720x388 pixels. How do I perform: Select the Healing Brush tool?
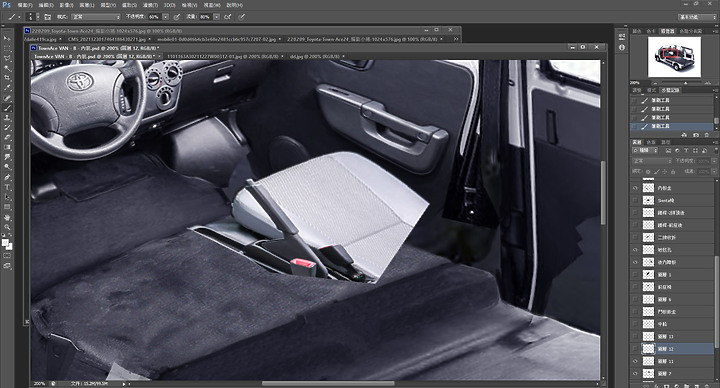pos(7,98)
